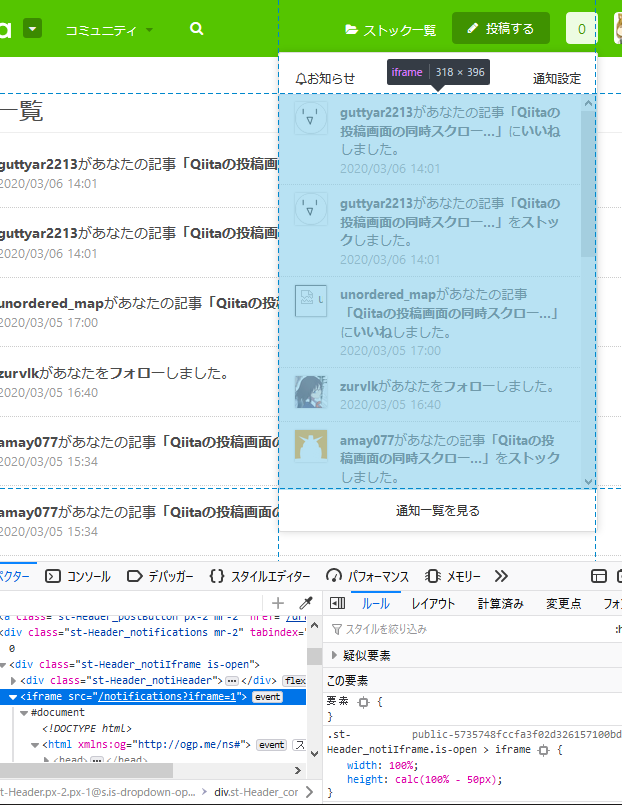622x805 pixels.
Task: Switch to the メモリー memory tab
Action: tap(453, 577)
